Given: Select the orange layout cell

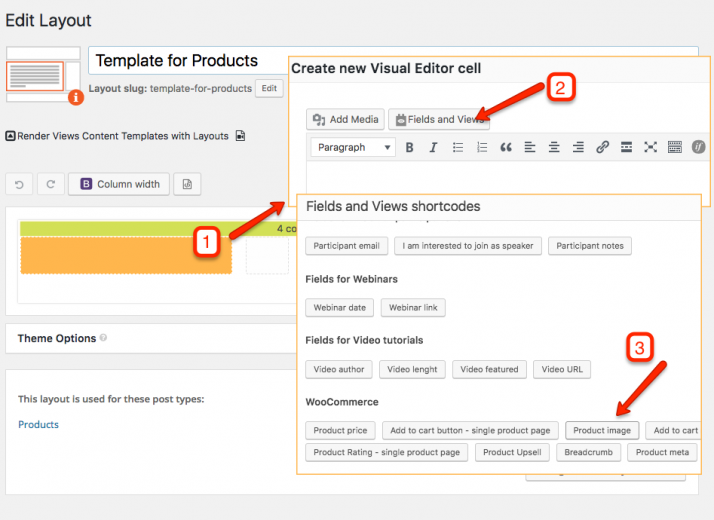Looking at the screenshot, I should point(126,255).
